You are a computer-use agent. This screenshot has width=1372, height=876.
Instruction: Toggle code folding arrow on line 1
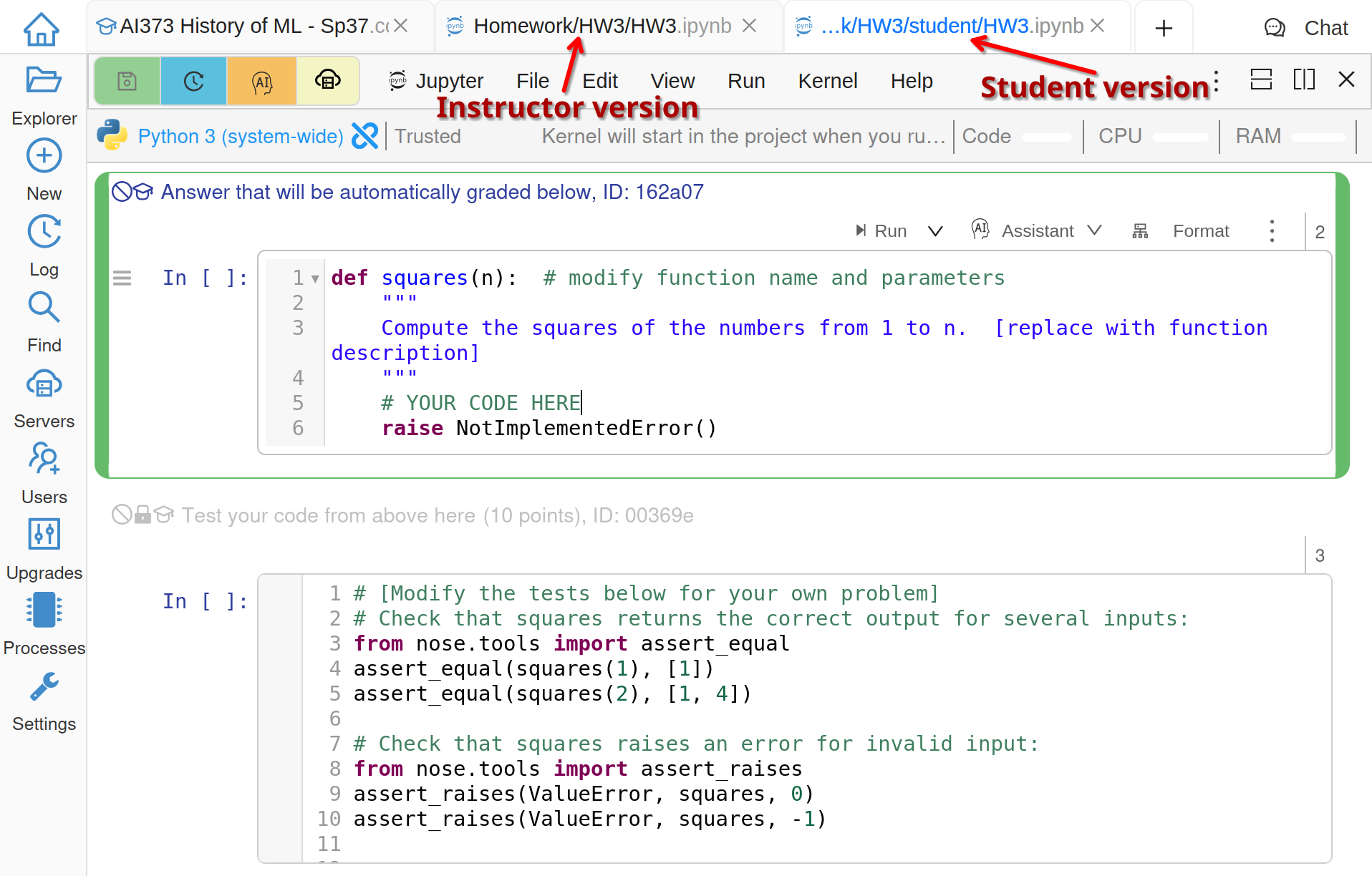[x=315, y=279]
